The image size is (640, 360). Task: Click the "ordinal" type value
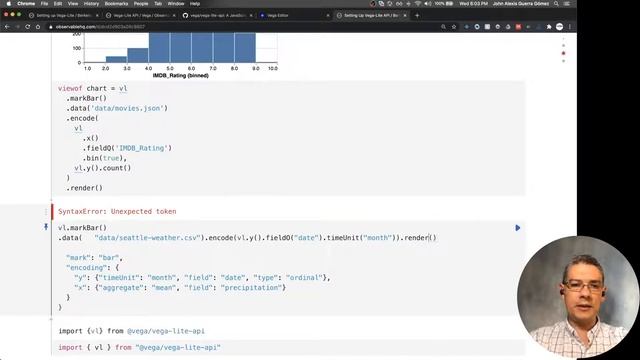(304, 278)
